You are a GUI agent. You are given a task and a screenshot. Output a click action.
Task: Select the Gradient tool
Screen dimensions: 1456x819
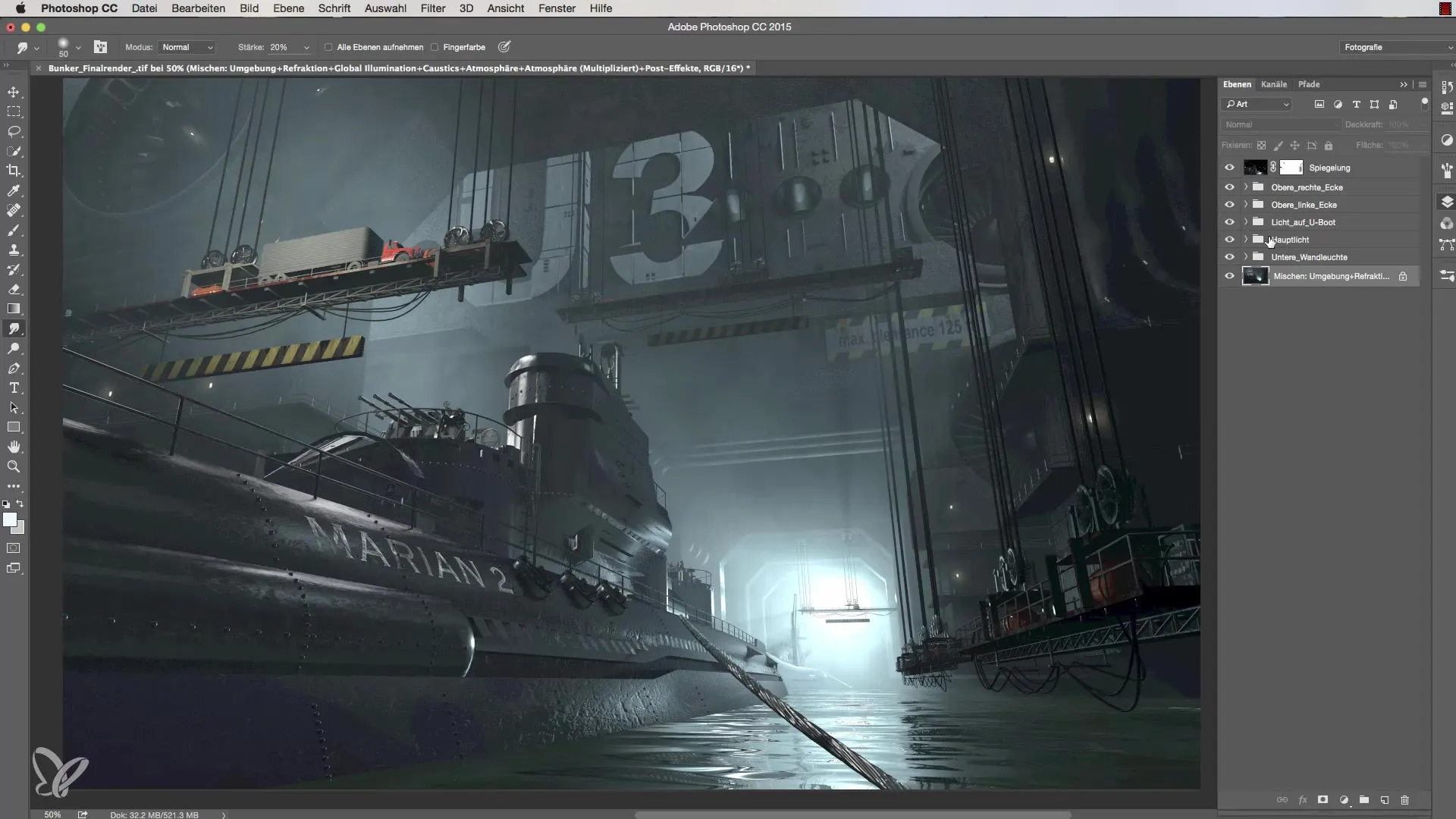[x=14, y=309]
